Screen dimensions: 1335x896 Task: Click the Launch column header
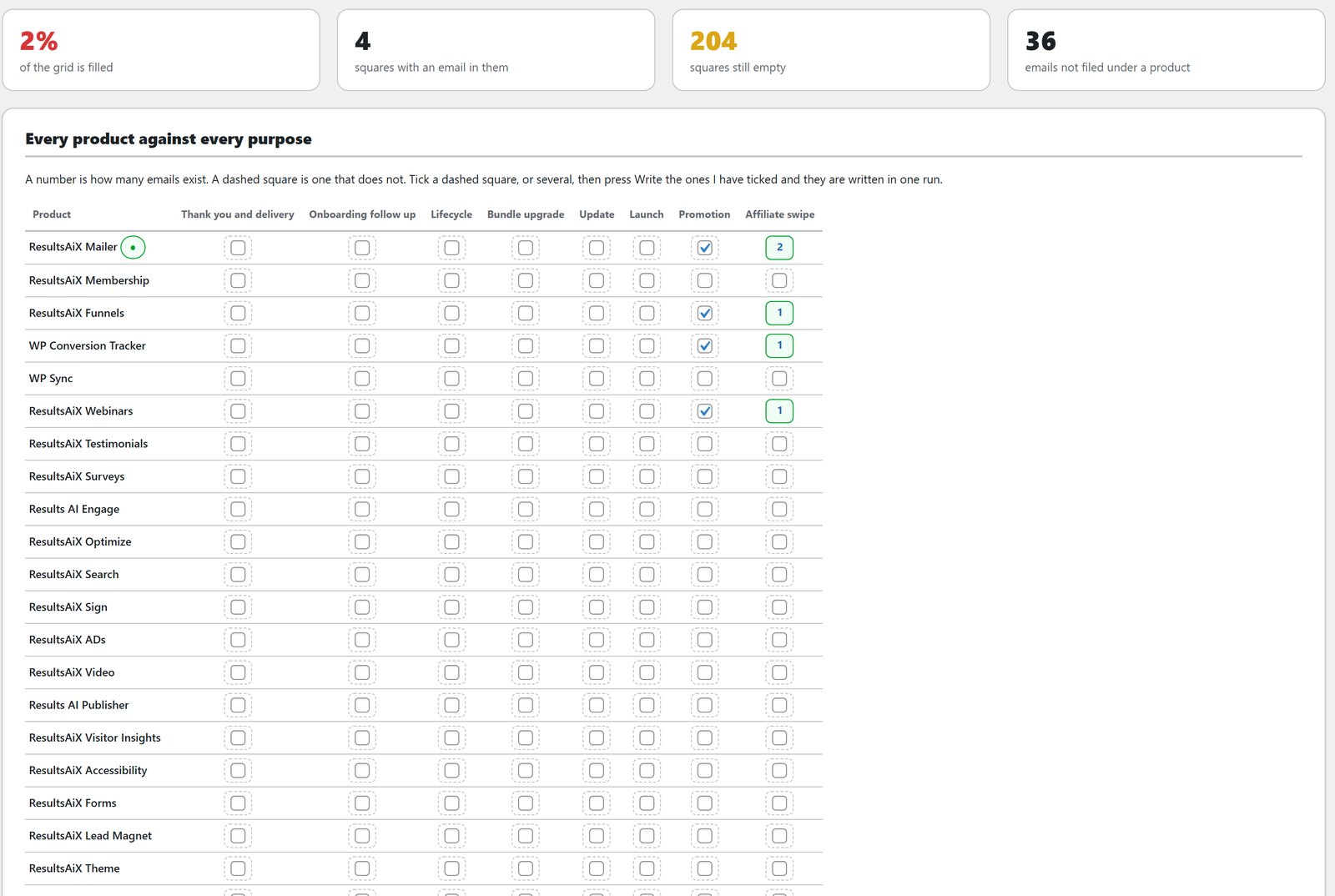click(x=647, y=214)
